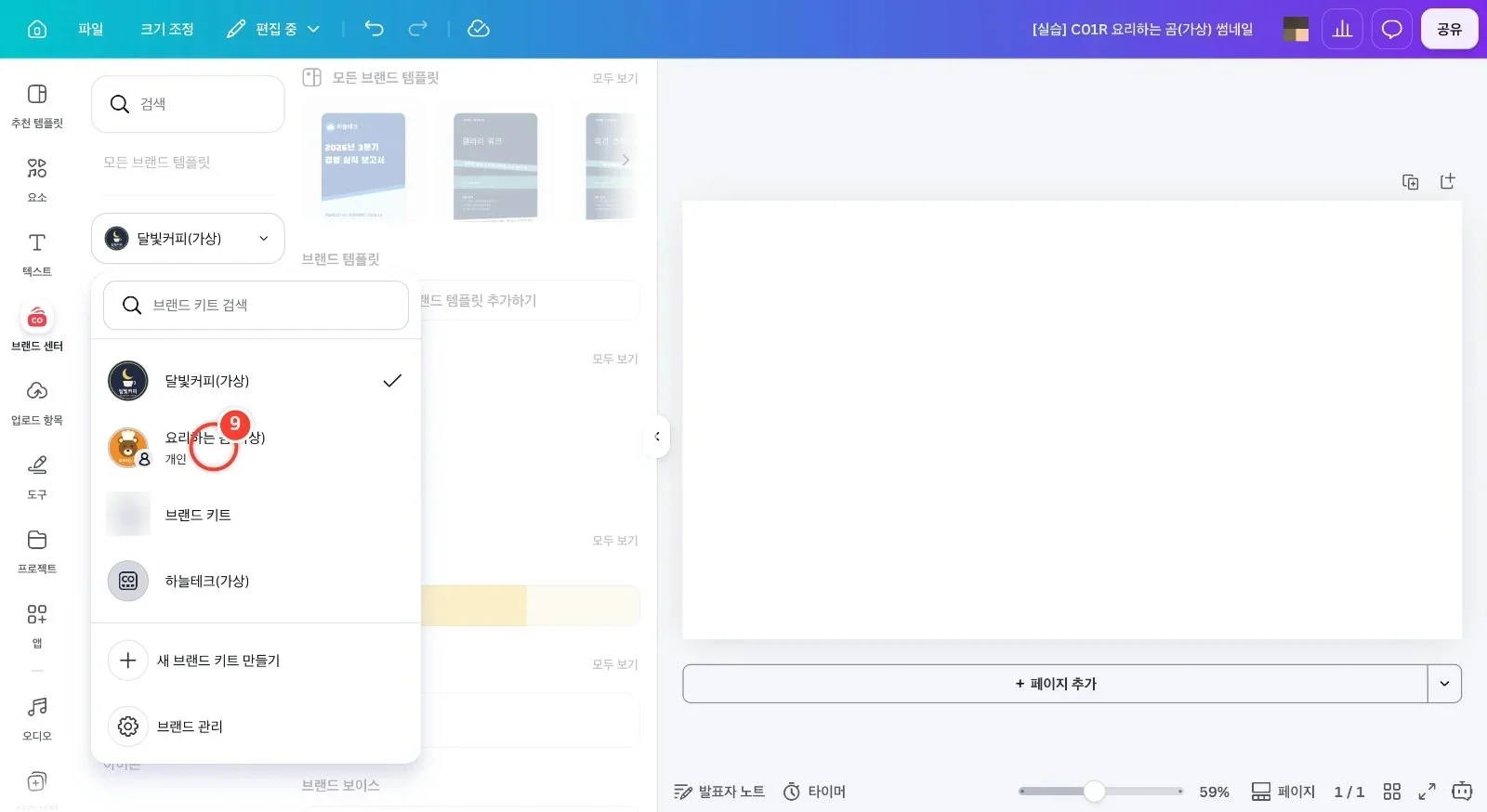Viewport: 1487px width, 812px height.
Task: Open the 프로젝트 folder panel
Action: [37, 552]
